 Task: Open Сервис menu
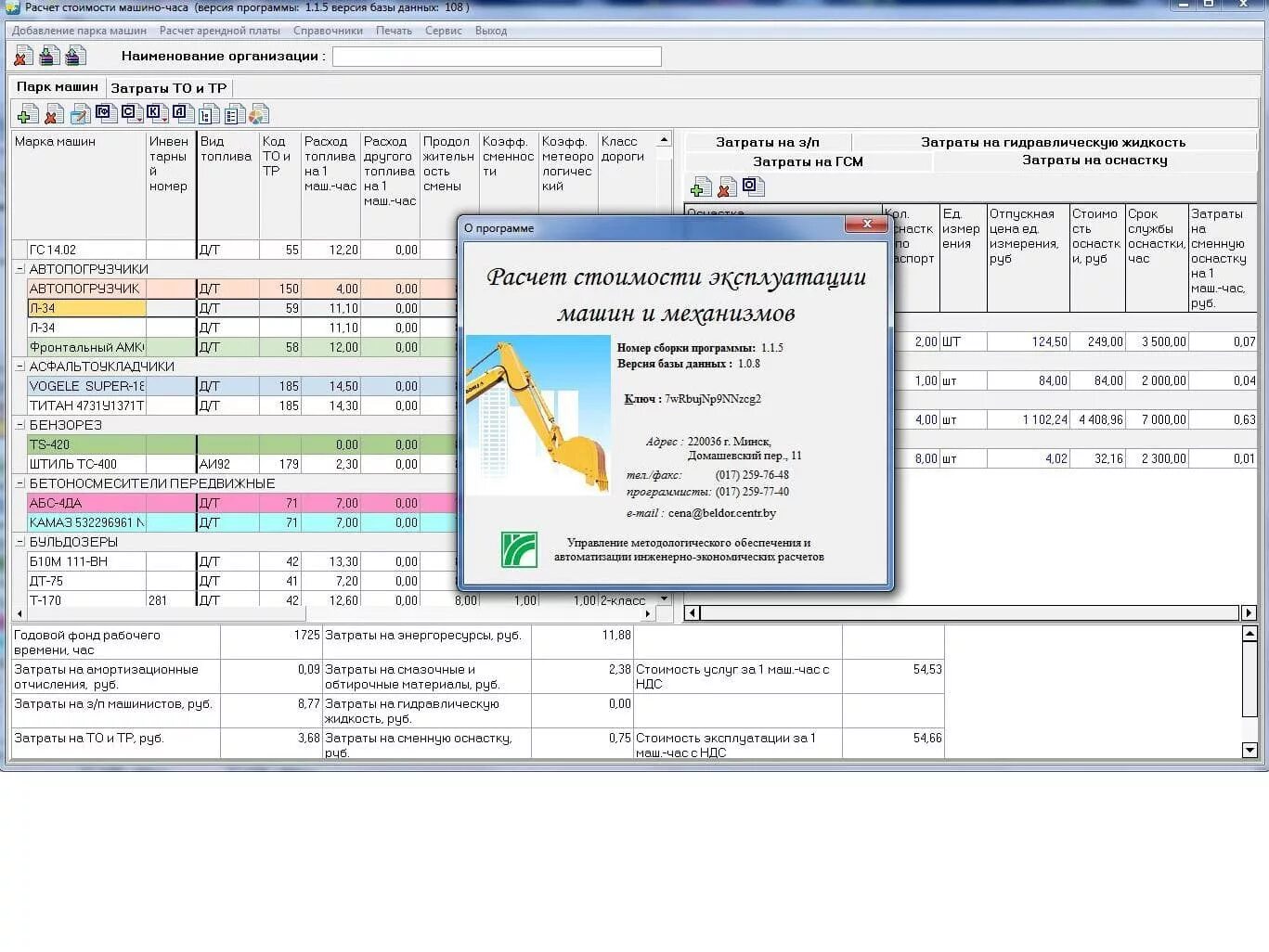[444, 31]
